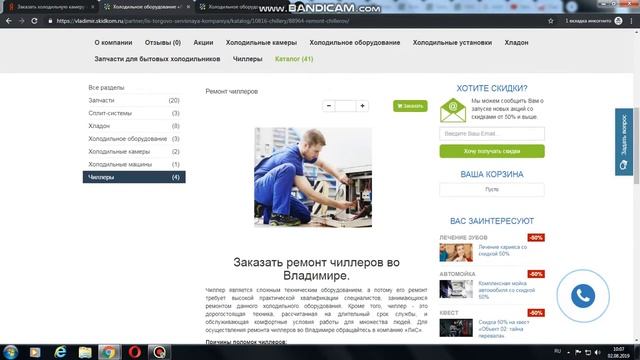Open 'Холодильные камеры' in the top menu

point(261,42)
